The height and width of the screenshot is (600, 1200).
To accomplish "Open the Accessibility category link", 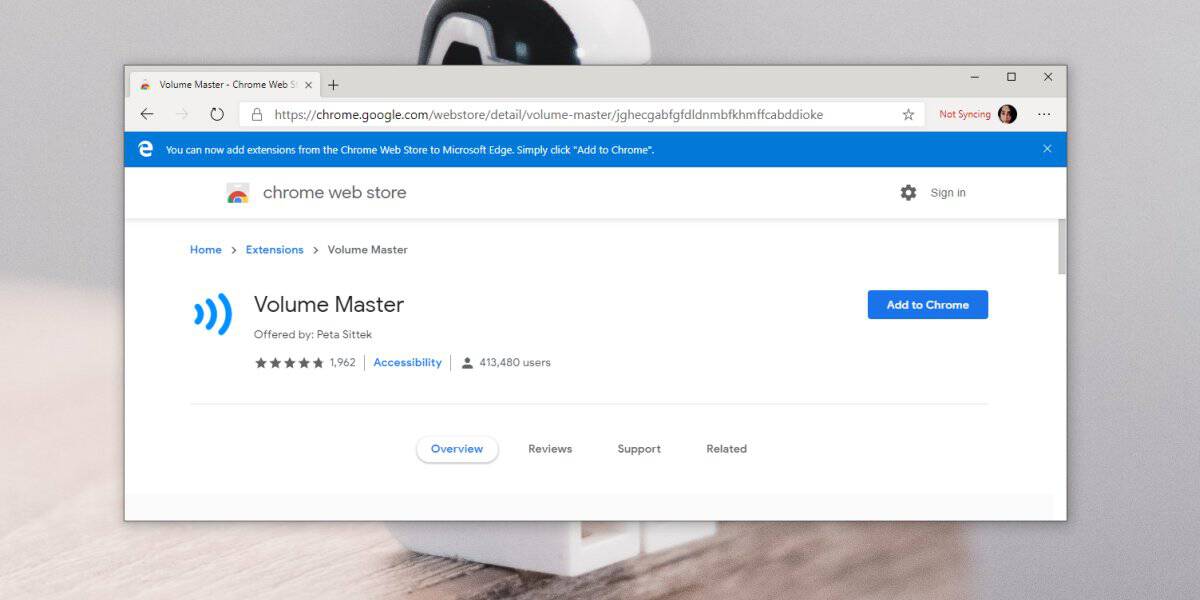I will 407,363.
